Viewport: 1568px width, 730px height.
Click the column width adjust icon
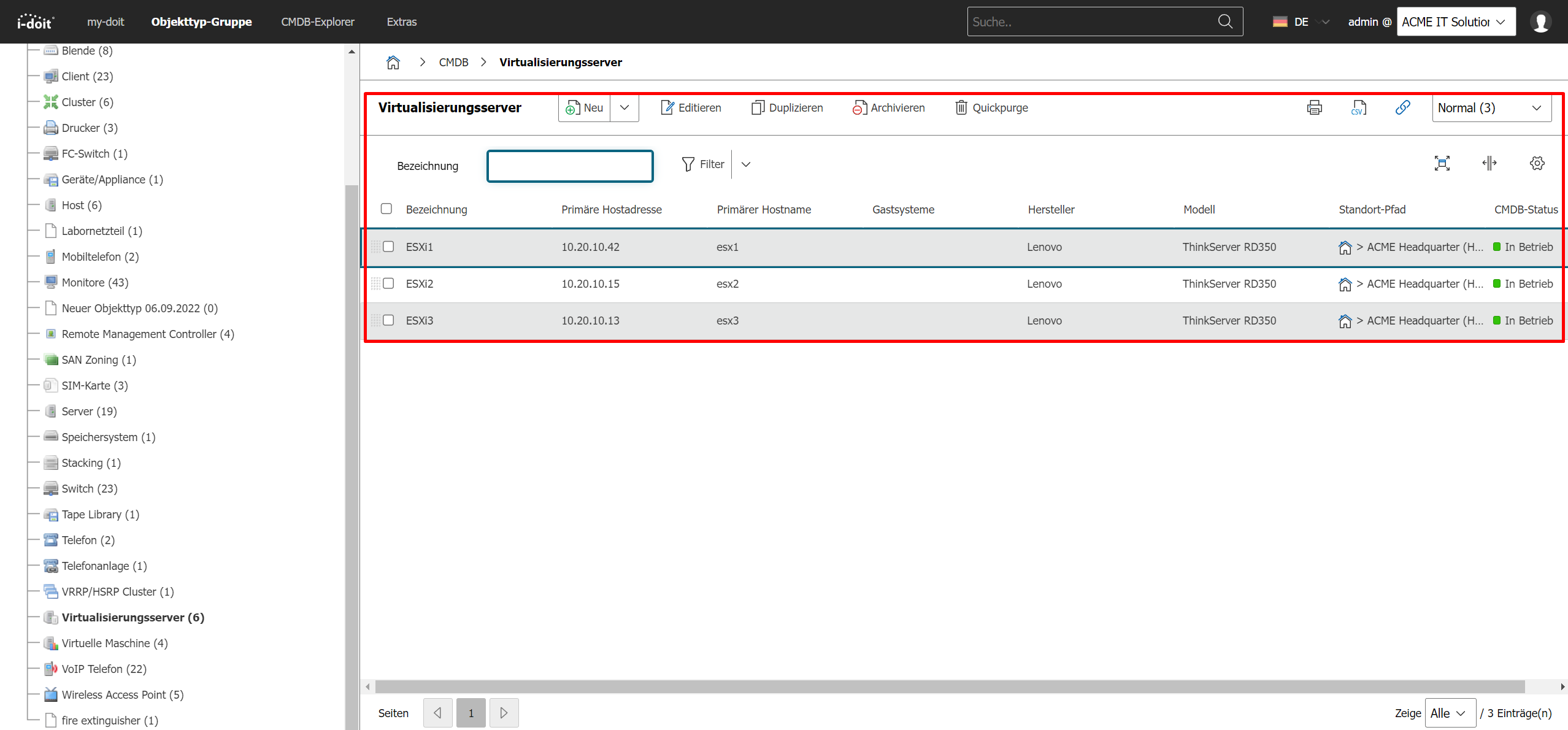click(x=1489, y=163)
